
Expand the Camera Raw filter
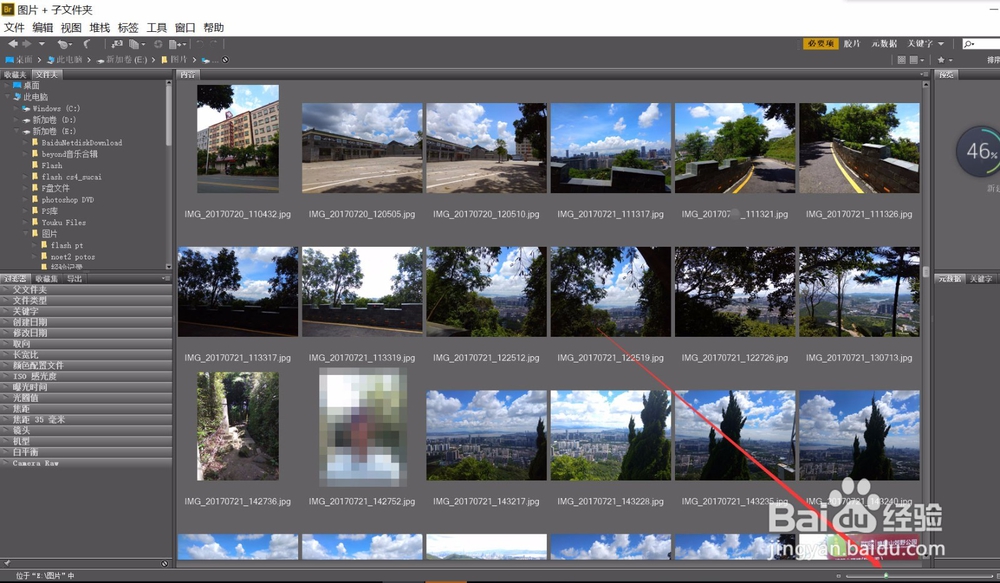click(x=86, y=463)
